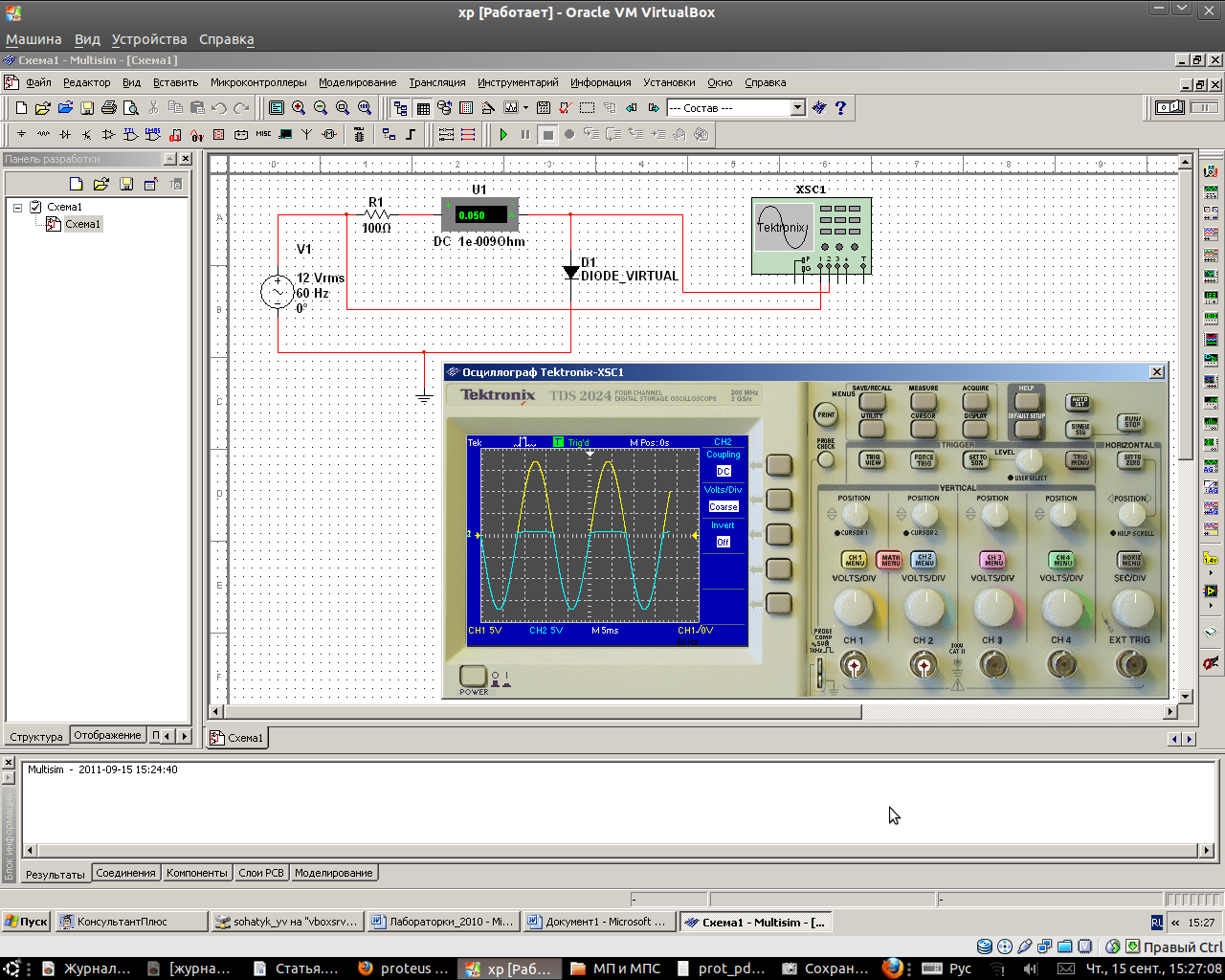Screen dimensions: 1225x980
Task: Switch to the Соединения tab
Action: (125, 873)
